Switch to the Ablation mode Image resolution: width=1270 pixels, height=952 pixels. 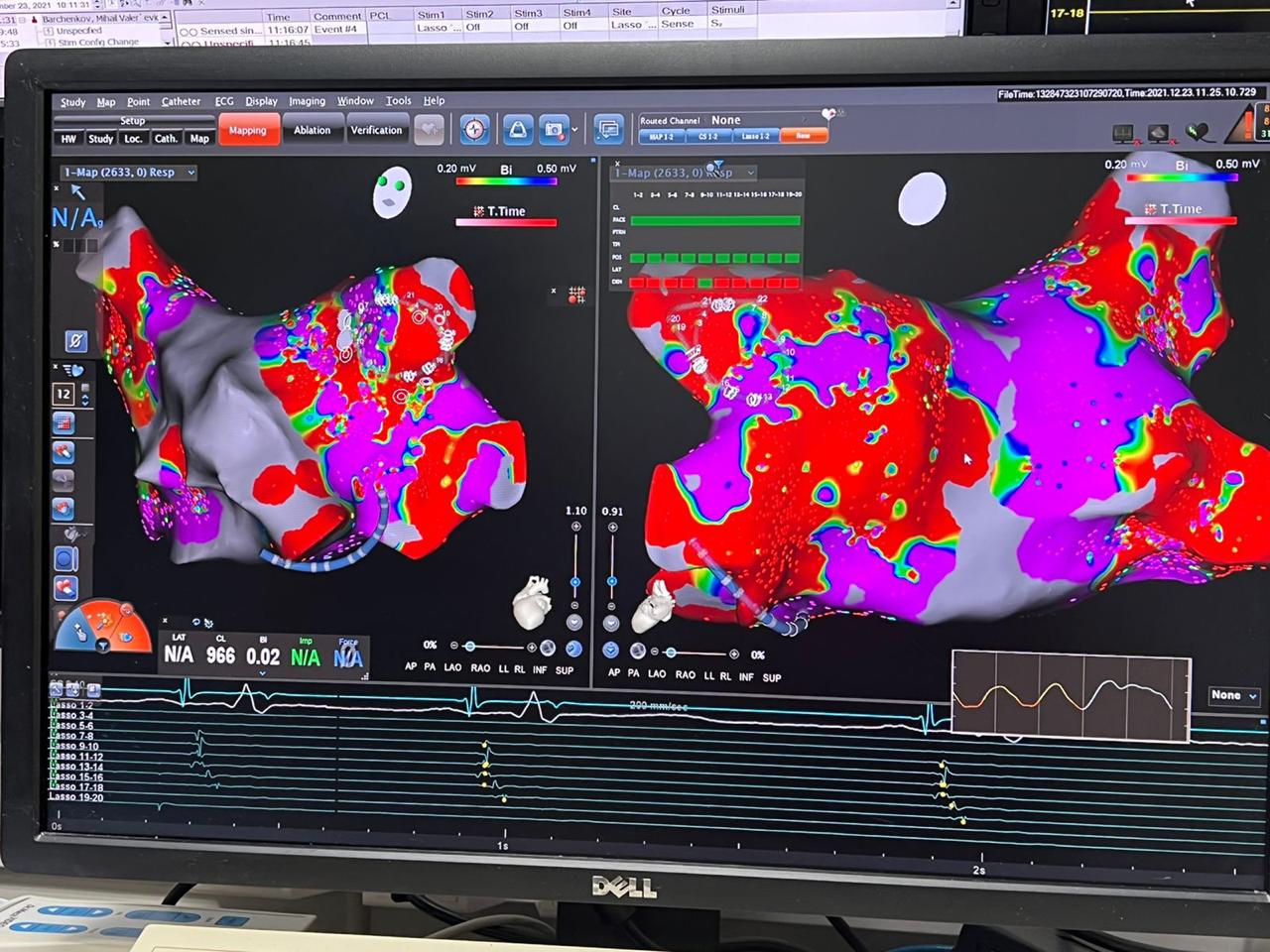[313, 130]
